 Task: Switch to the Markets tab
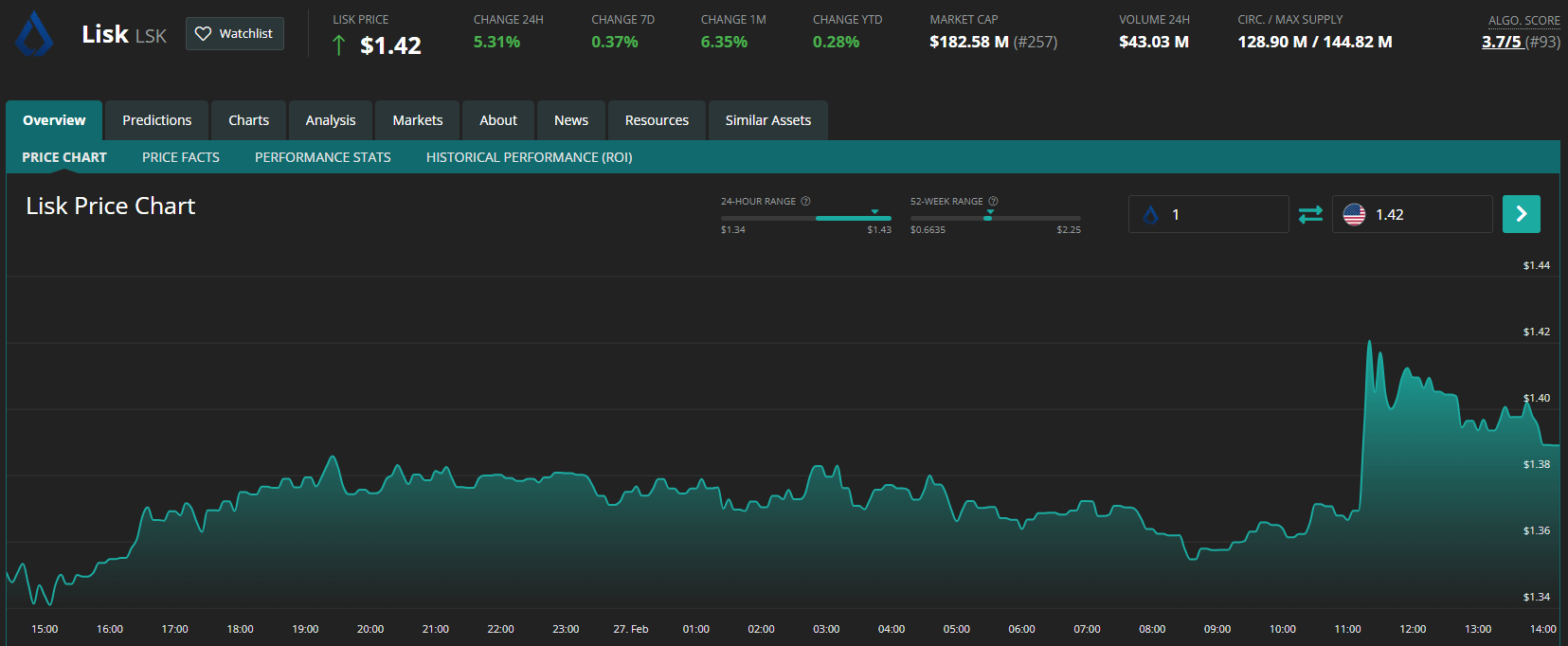pos(417,120)
